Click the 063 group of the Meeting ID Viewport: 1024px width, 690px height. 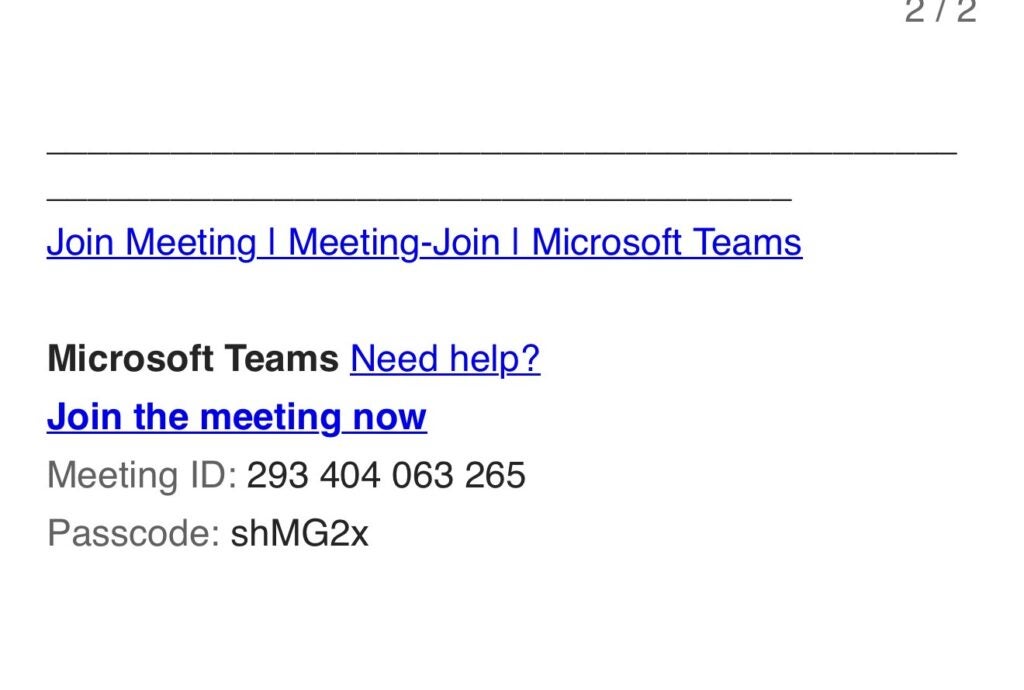(x=422, y=475)
